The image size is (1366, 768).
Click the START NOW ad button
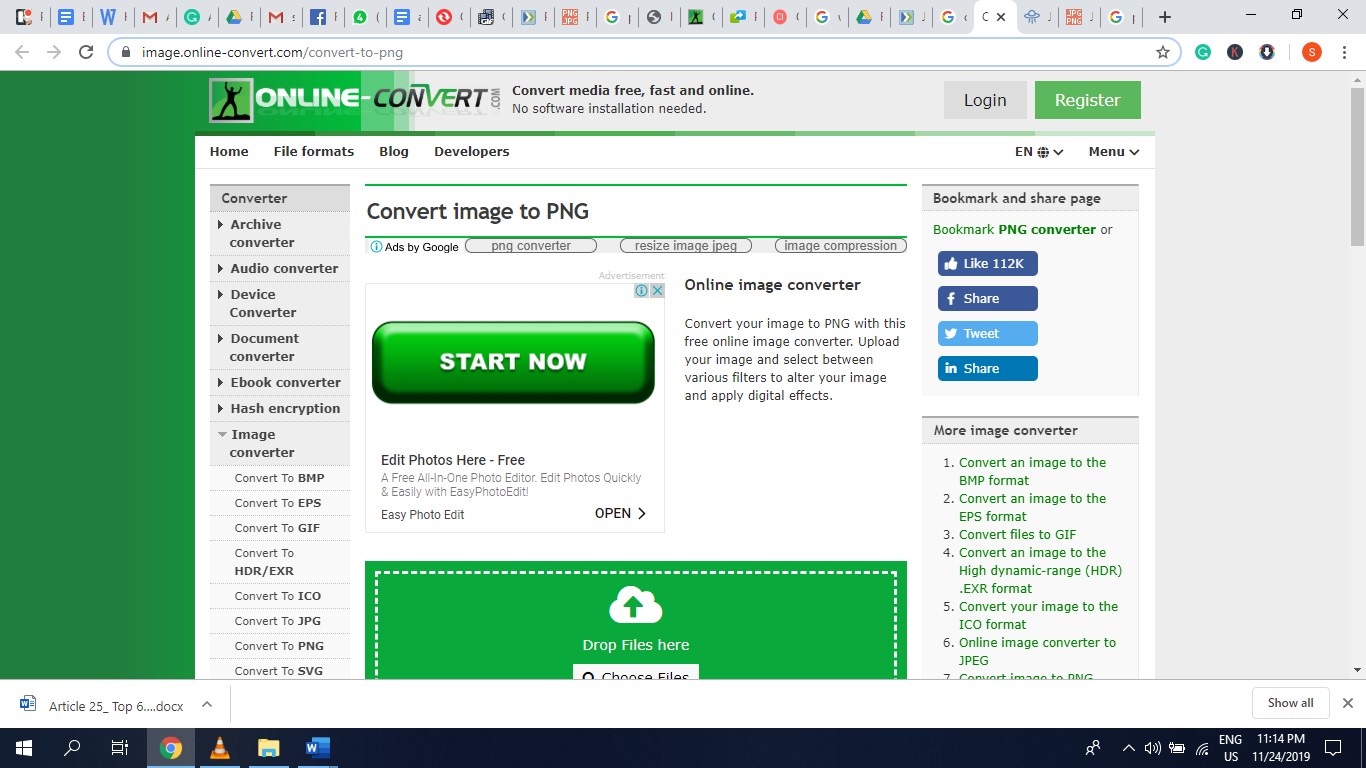(513, 362)
